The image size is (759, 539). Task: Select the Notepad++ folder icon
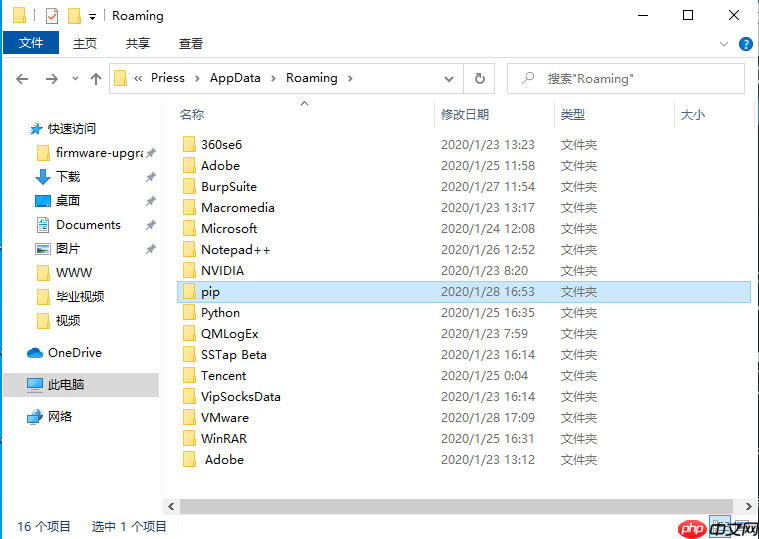189,250
